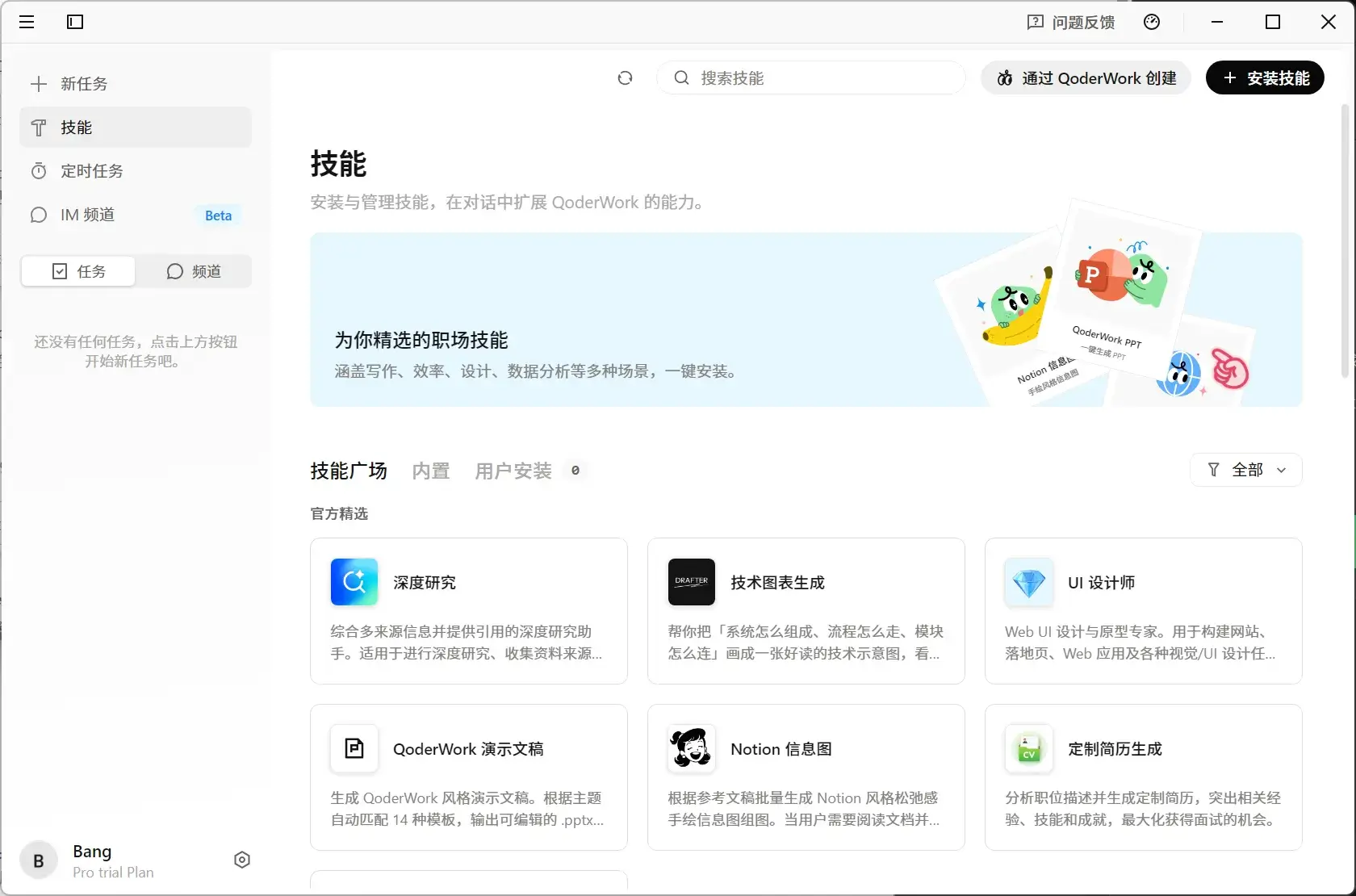Select the 内置 tab

tap(431, 471)
